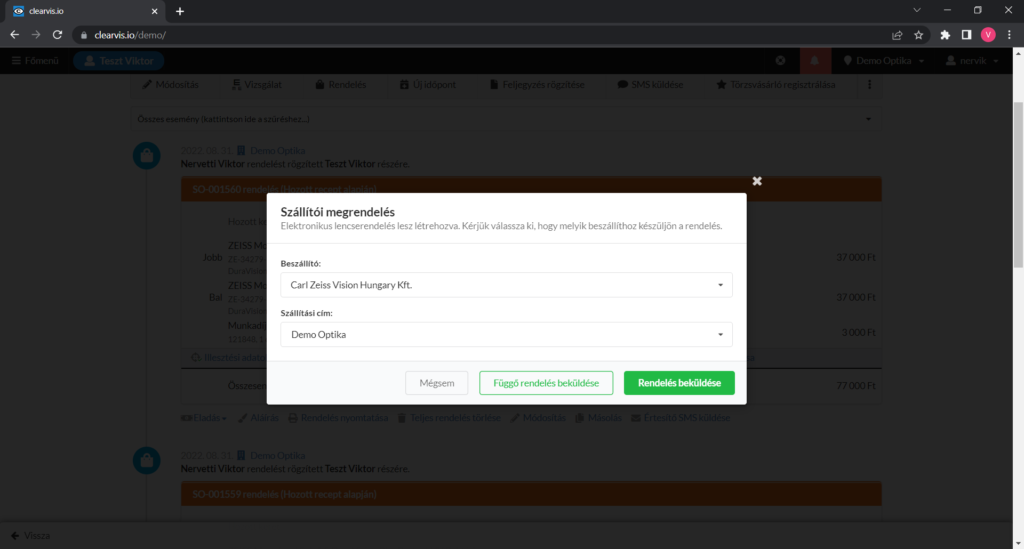Reload the page with browser refresh icon
Image resolution: width=1024 pixels, height=549 pixels.
[x=57, y=35]
